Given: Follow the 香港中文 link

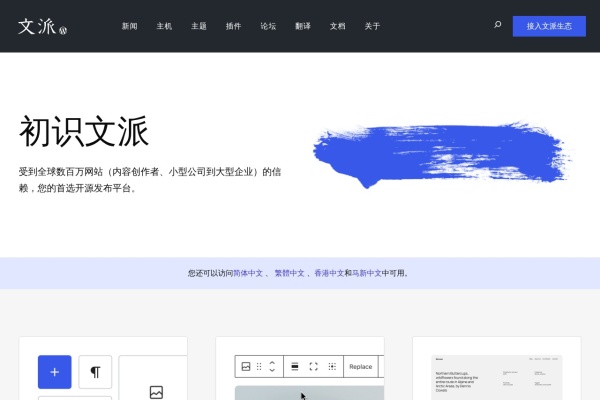Looking at the screenshot, I should (x=329, y=273).
